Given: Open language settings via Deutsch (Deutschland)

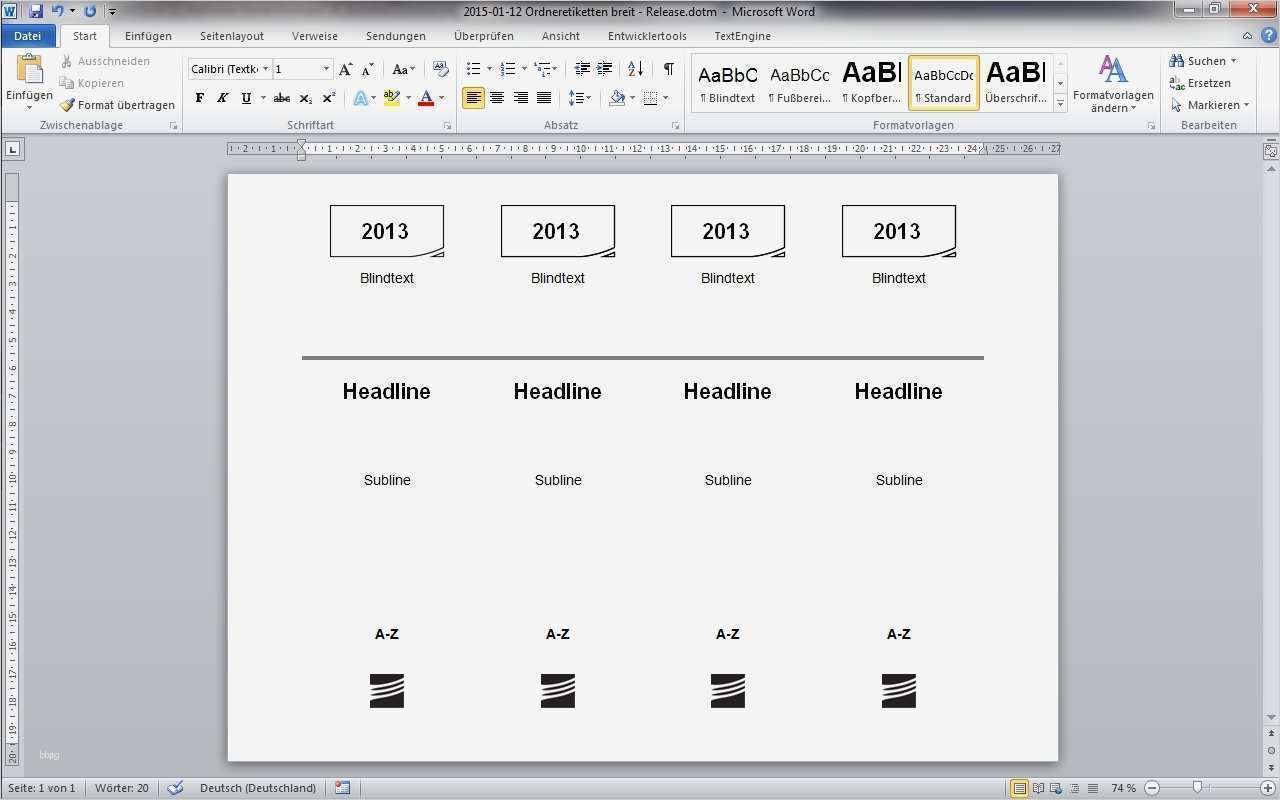Looking at the screenshot, I should [x=258, y=788].
